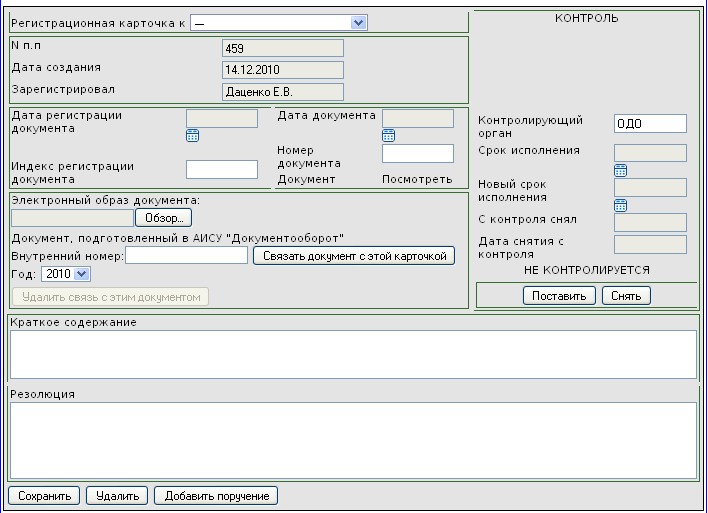The height and width of the screenshot is (513, 708).
Task: Focus the Внутренний номер input field
Action: pyautogui.click(x=186, y=255)
